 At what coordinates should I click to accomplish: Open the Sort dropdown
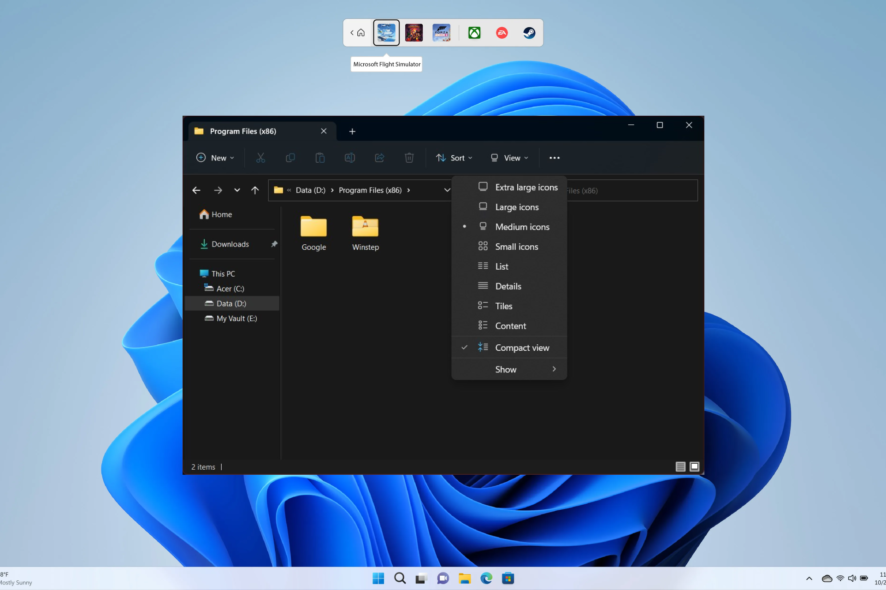point(454,157)
